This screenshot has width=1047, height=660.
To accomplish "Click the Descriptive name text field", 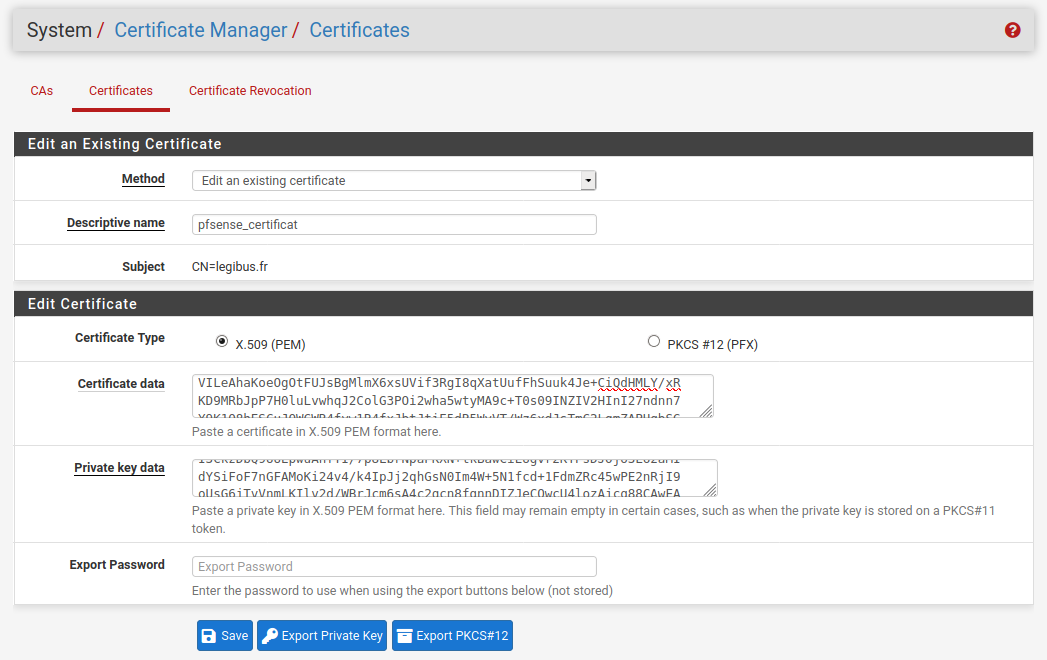I will (394, 225).
